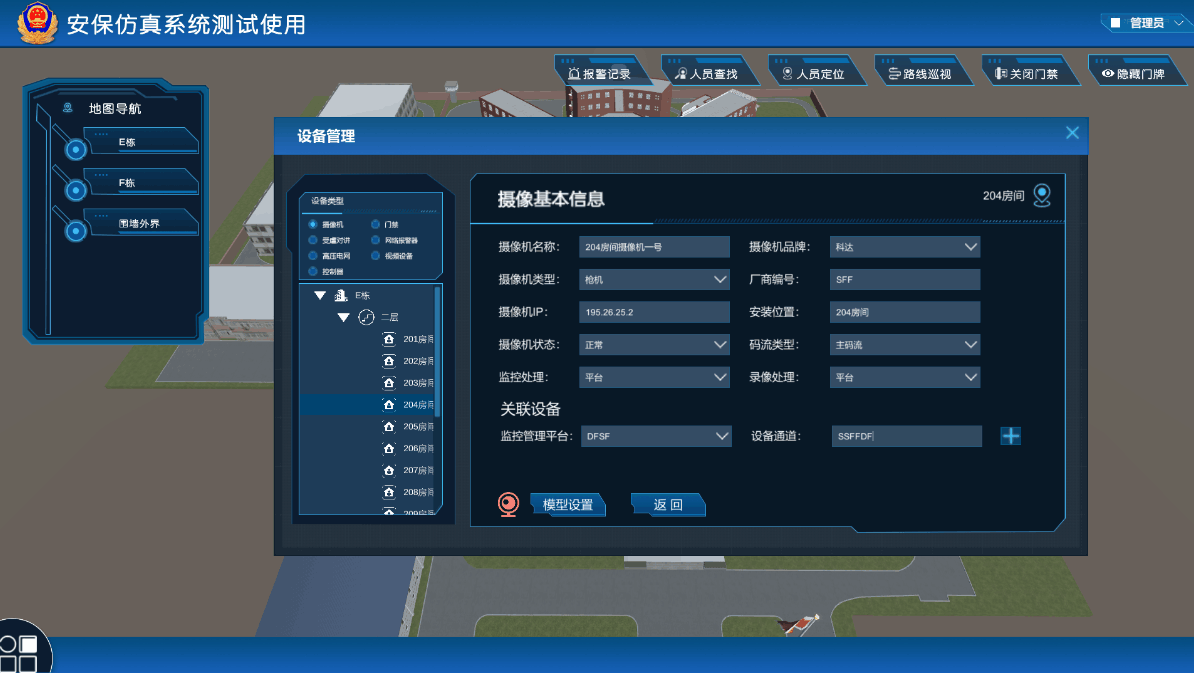Click the 设备通道 field showing SSFFDF

(x=906, y=436)
